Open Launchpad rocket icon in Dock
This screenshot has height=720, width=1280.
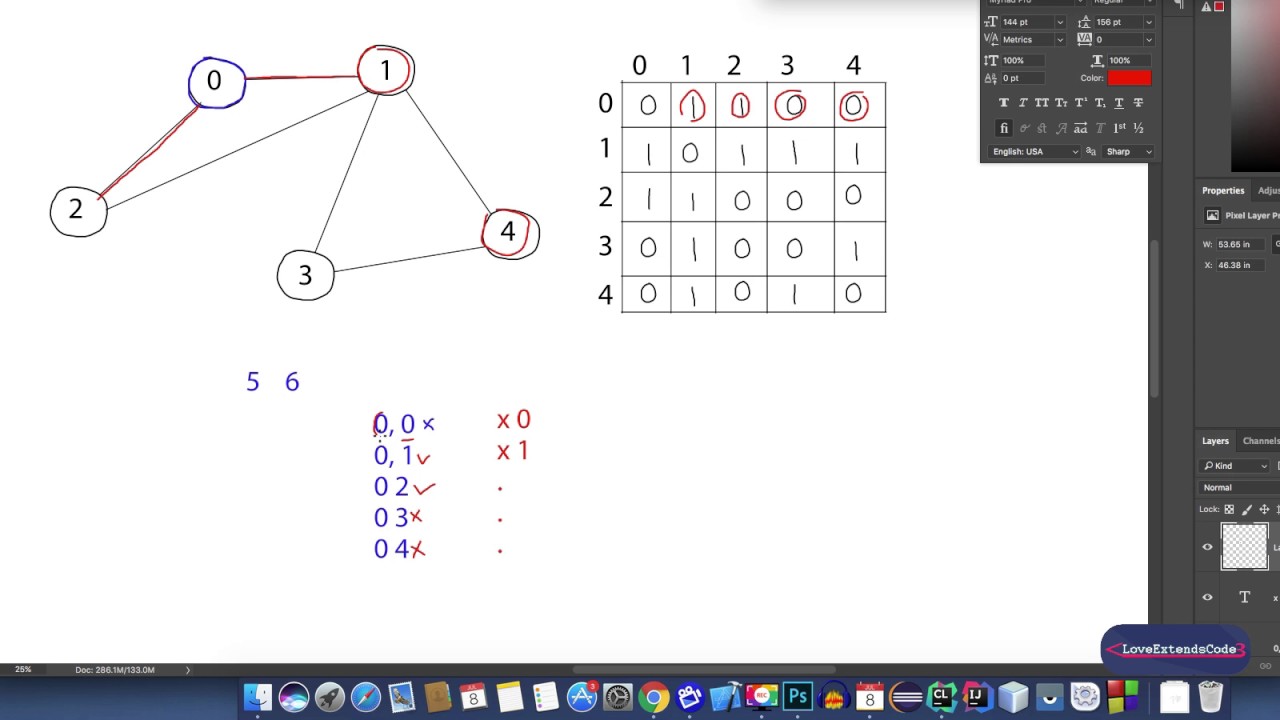click(x=330, y=697)
